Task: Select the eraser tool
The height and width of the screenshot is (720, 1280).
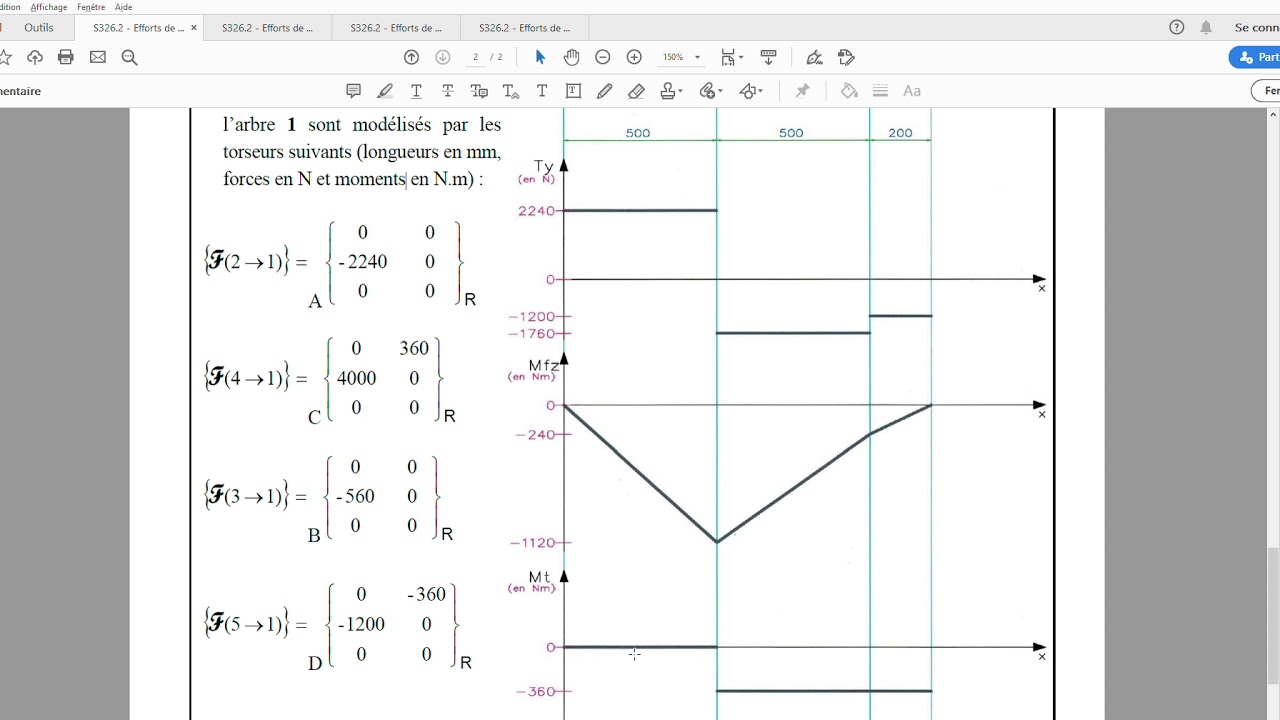Action: tap(636, 91)
